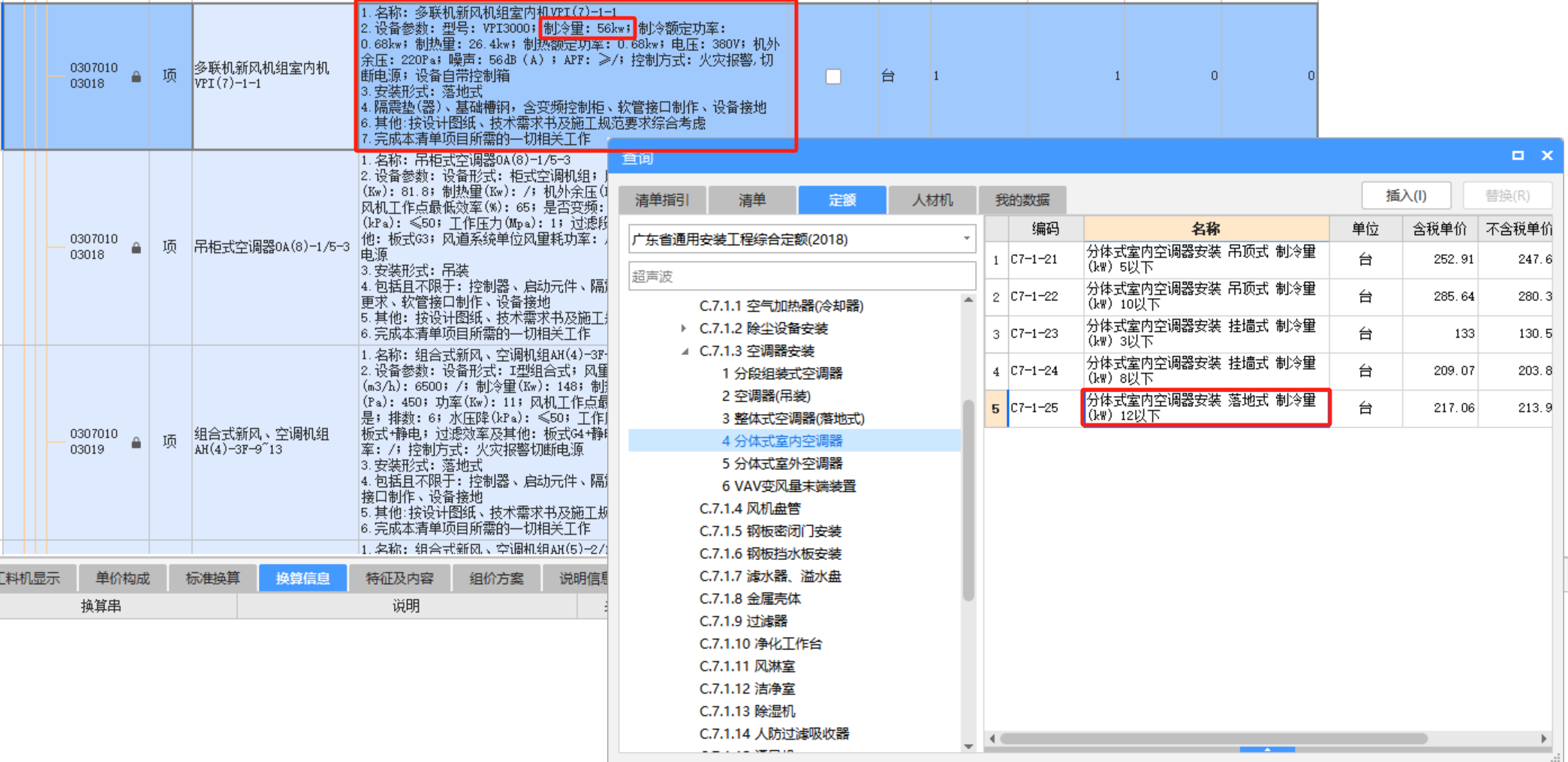Image resolution: width=1568 pixels, height=762 pixels.
Task: Click down arrow of tree list scrollbar
Action: point(968,746)
